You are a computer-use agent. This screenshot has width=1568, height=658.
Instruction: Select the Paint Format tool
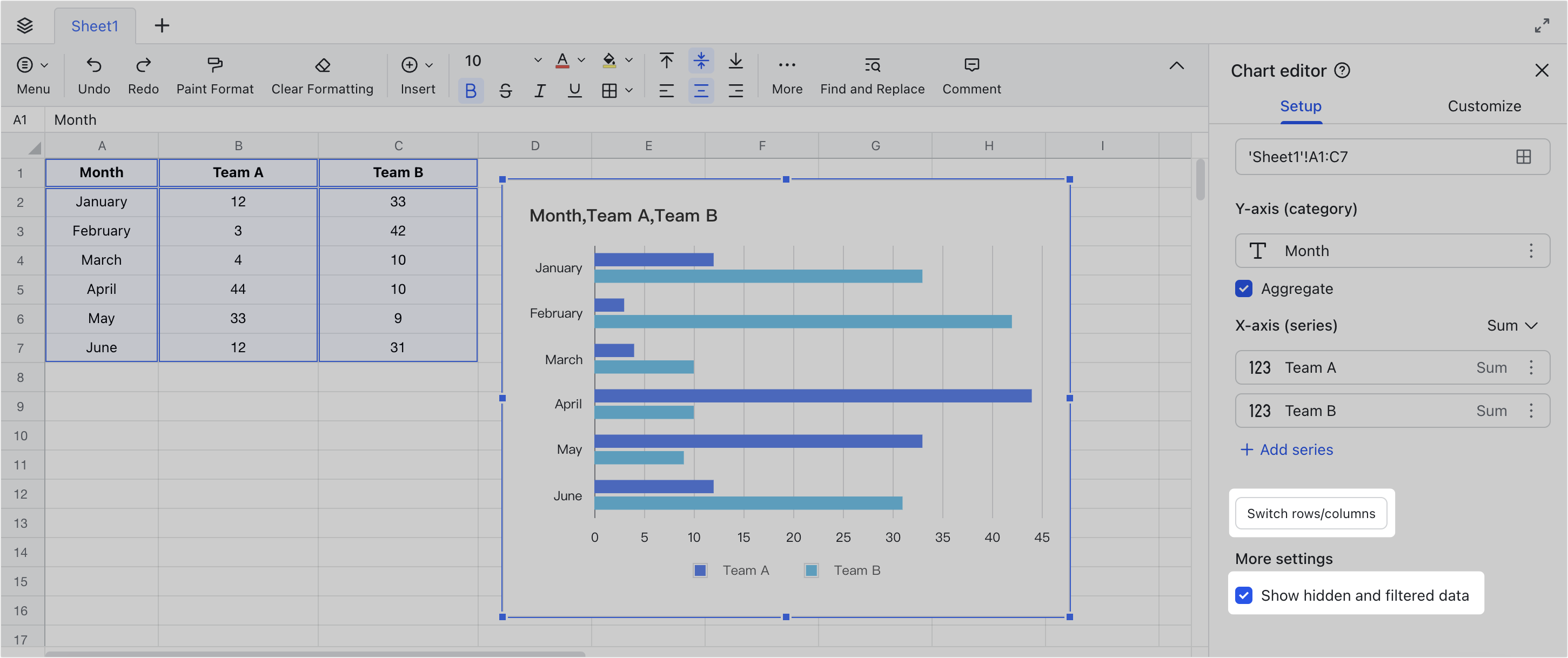215,74
